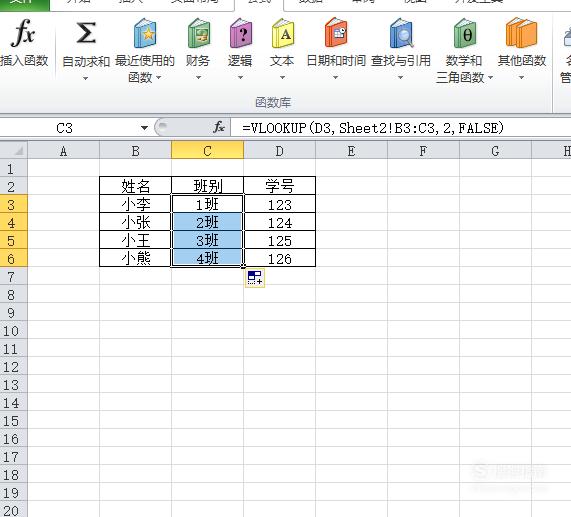Select the cell containing 3班
The height and width of the screenshot is (517, 571).
coord(207,240)
